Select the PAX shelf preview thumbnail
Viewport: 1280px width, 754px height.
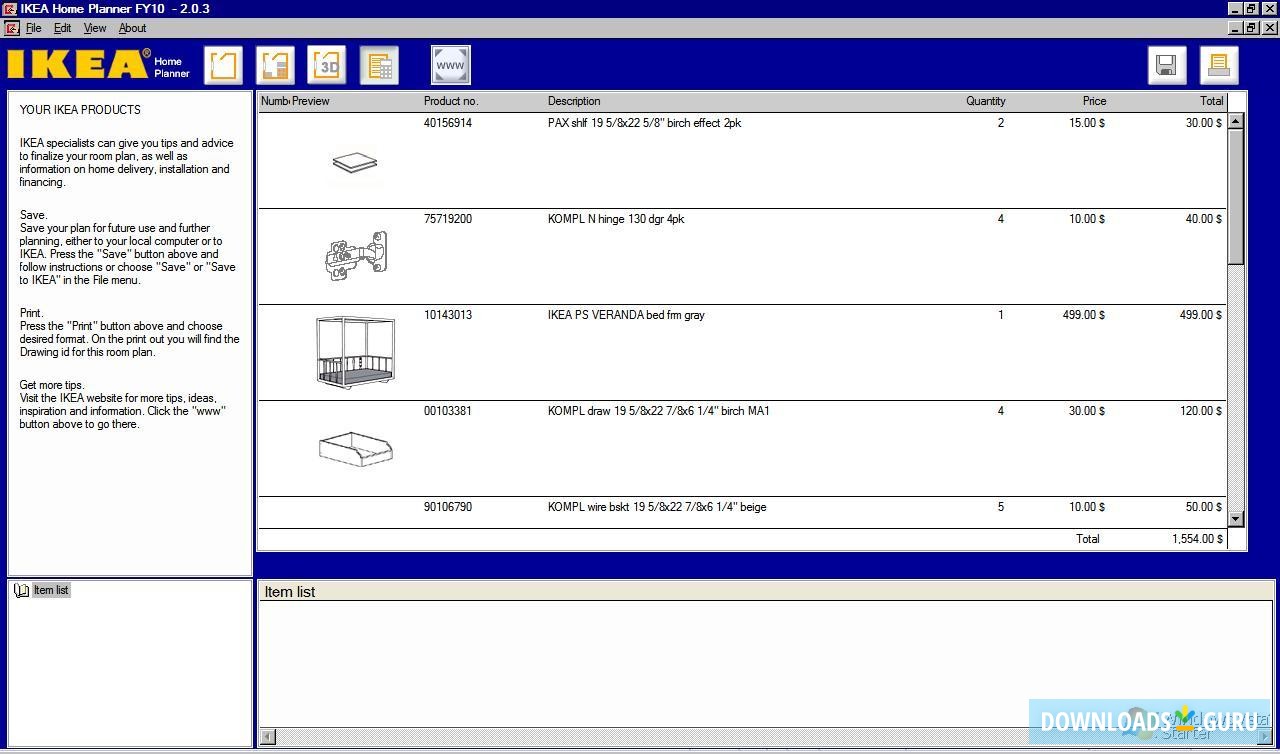coord(355,162)
